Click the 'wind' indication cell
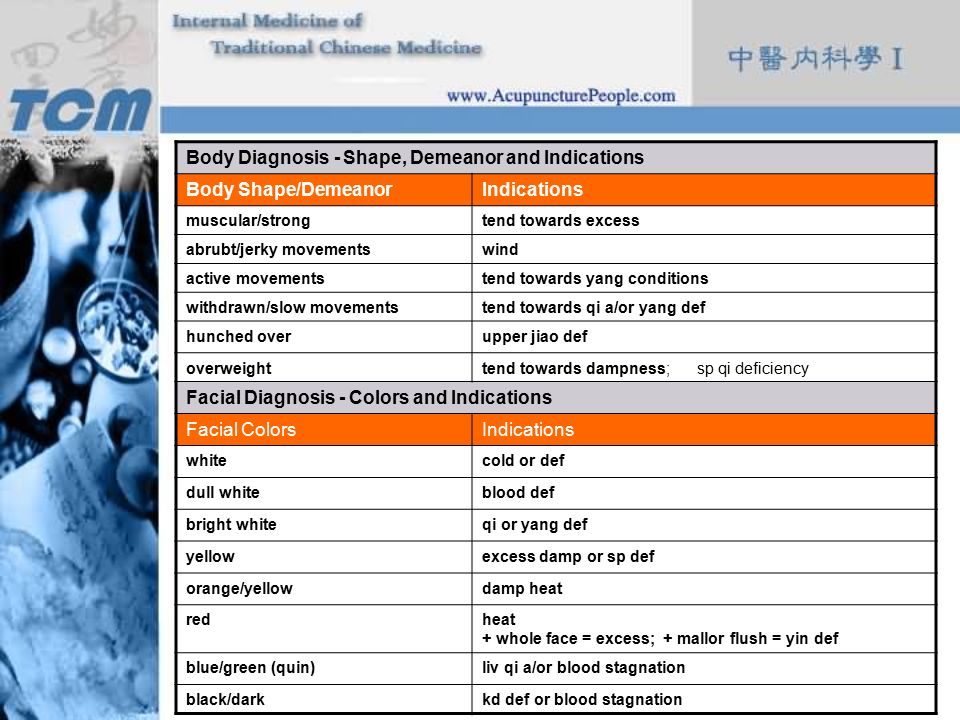The width and height of the screenshot is (960, 720). point(703,249)
